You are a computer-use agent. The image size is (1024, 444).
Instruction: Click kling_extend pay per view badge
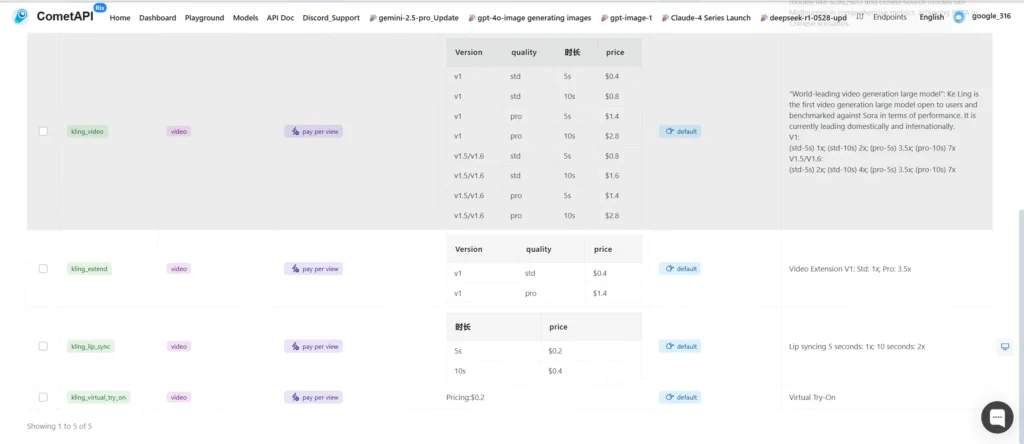313,268
